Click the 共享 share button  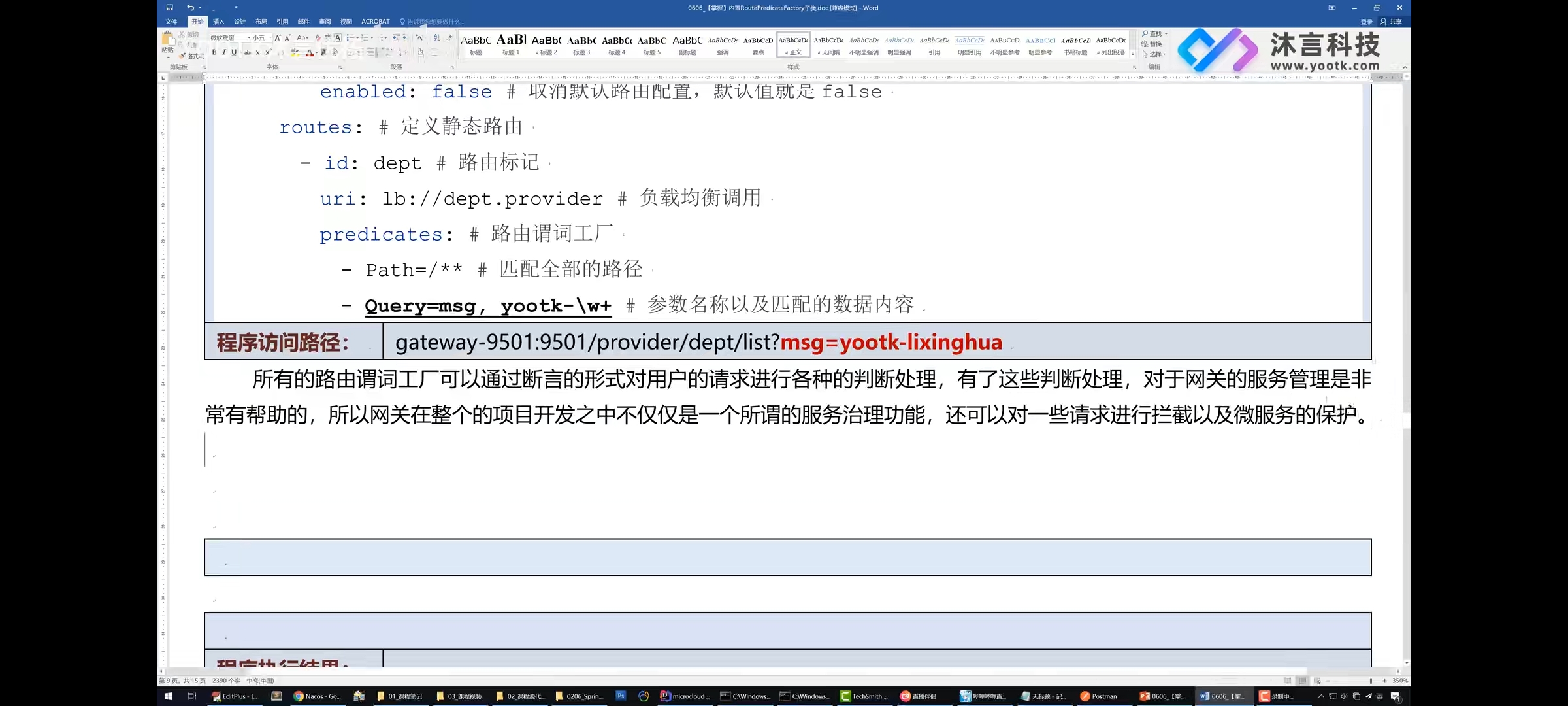[x=1392, y=22]
